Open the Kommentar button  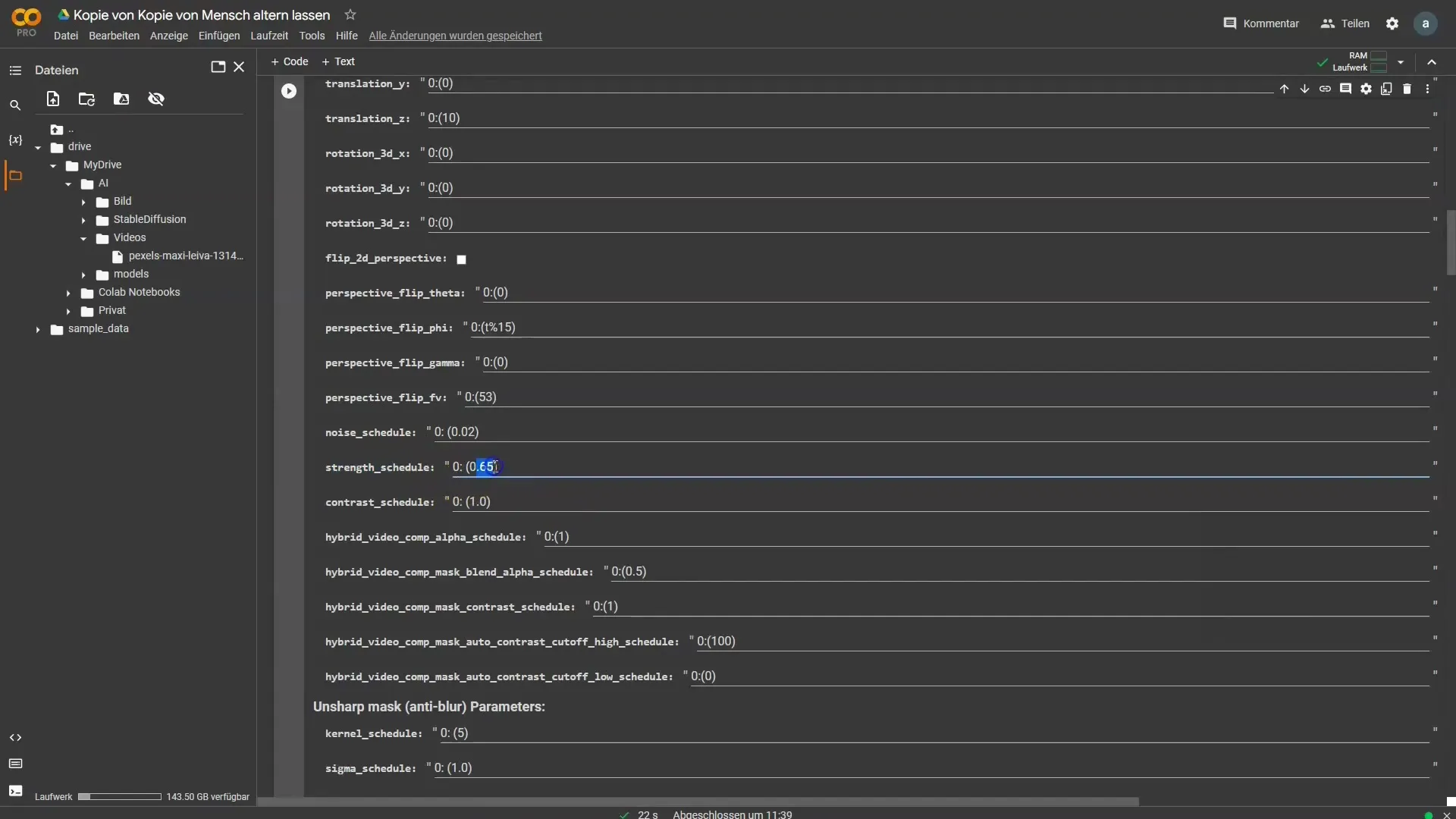coord(1261,24)
